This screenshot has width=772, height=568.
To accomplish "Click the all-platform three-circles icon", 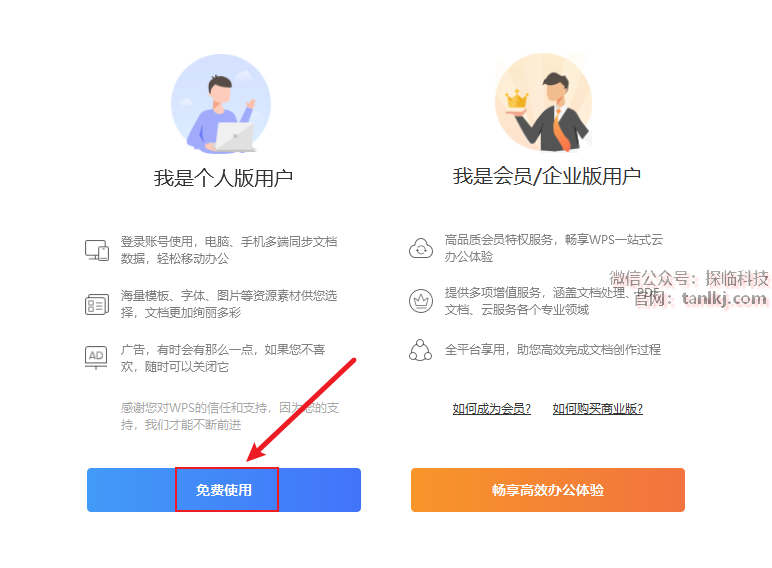I will click(x=420, y=350).
